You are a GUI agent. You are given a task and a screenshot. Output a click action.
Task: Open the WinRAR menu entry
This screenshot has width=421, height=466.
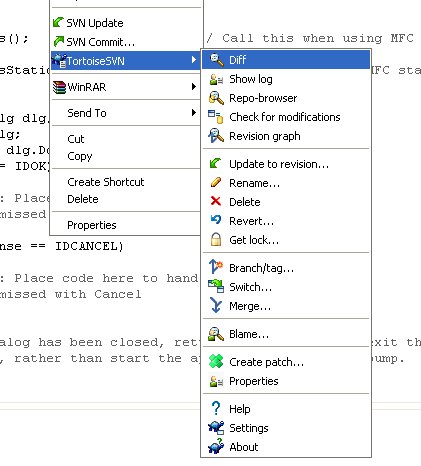(126, 87)
